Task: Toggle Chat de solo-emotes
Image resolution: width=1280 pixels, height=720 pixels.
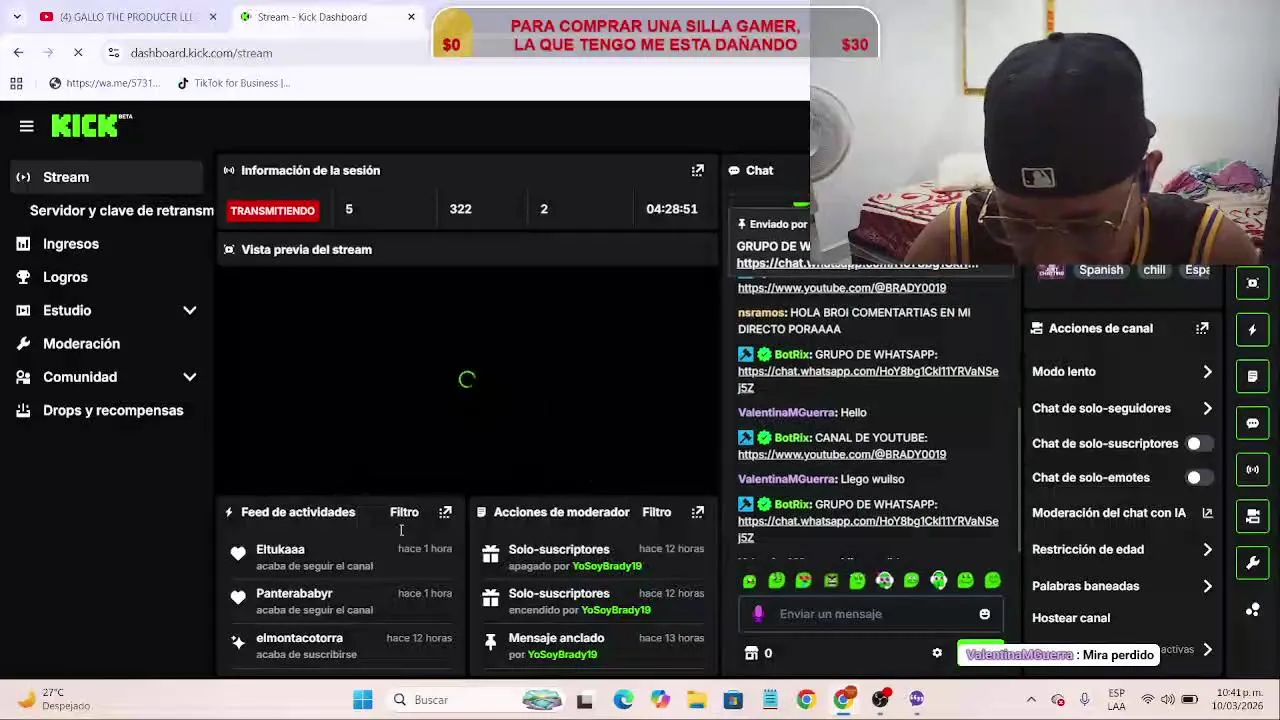Action: tap(1198, 478)
